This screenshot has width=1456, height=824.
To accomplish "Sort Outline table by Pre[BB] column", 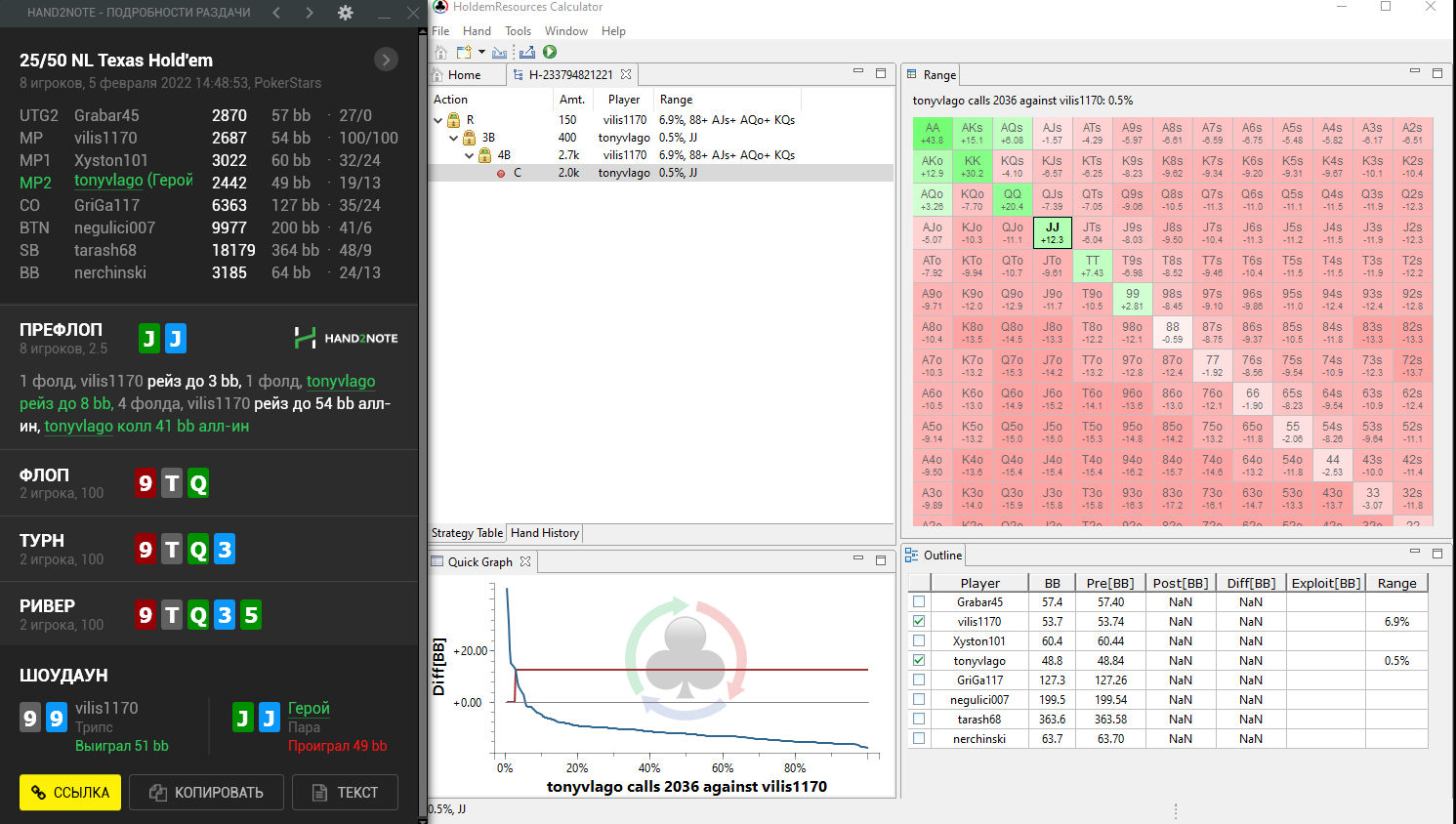I will pyautogui.click(x=1110, y=583).
